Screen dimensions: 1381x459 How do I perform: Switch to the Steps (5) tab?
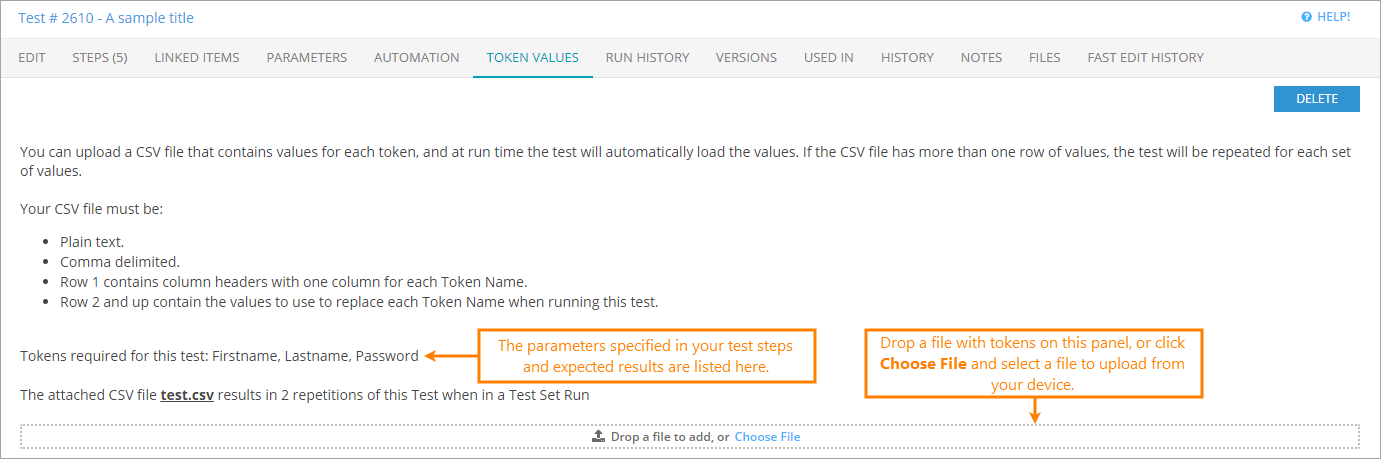[x=100, y=58]
